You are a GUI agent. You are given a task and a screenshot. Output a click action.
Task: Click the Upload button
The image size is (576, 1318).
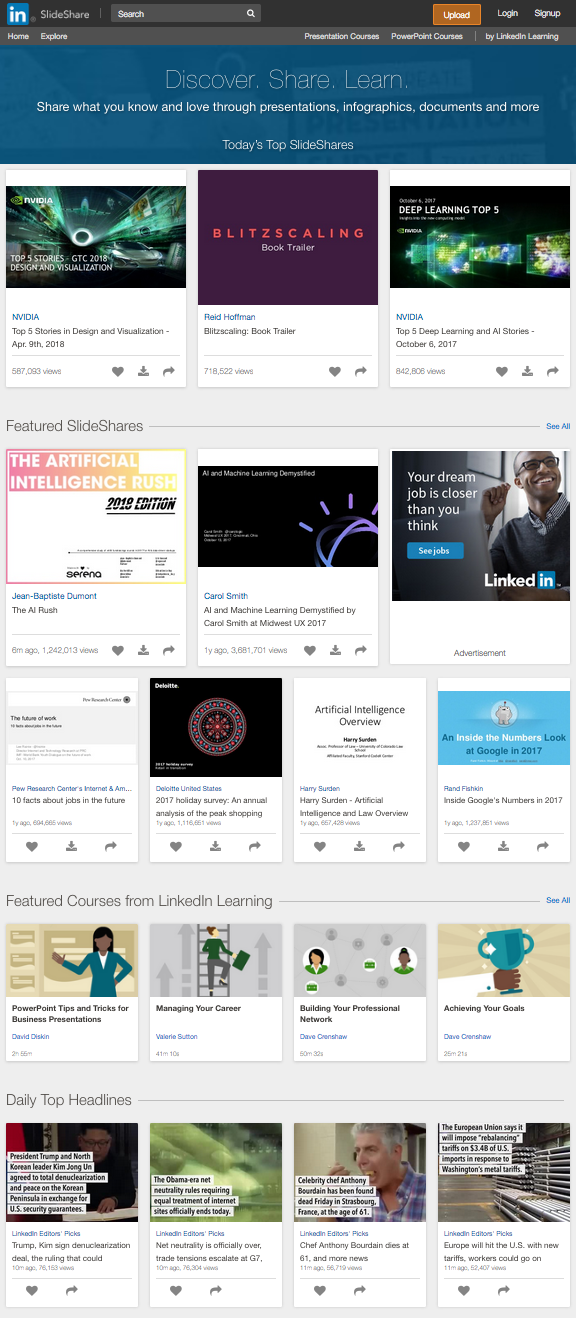[x=457, y=14]
